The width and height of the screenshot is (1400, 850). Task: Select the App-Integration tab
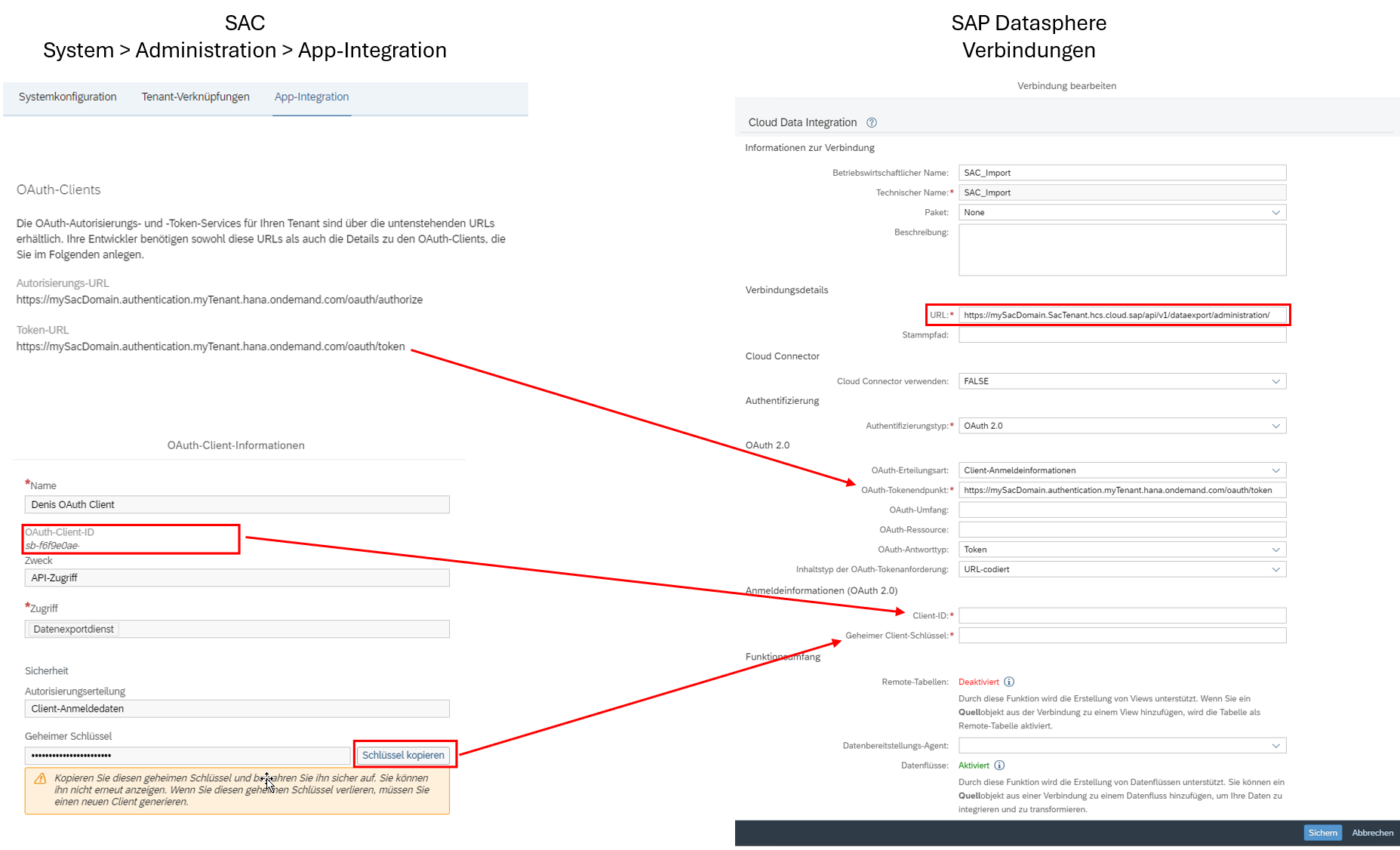pos(312,97)
